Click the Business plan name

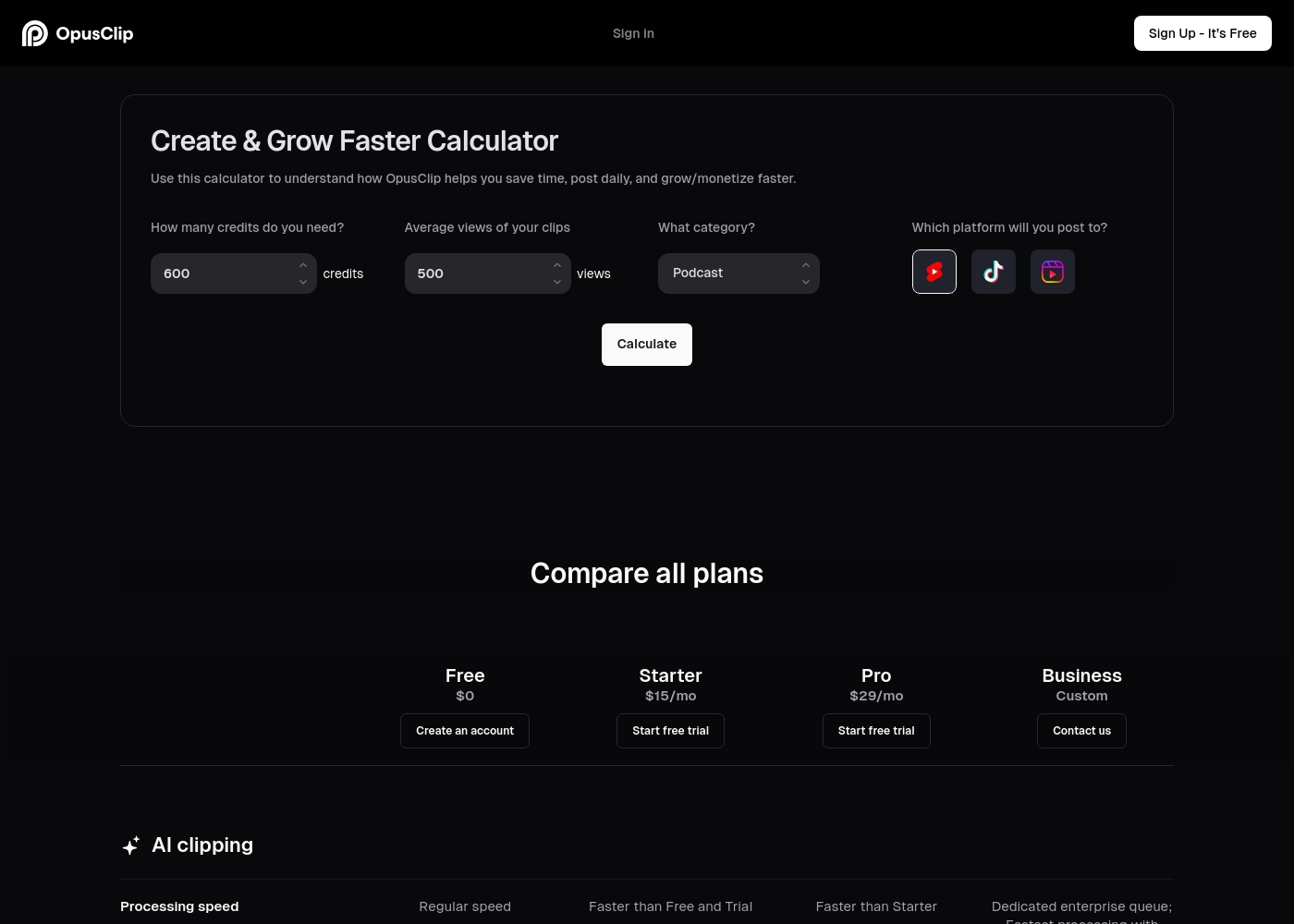[1081, 675]
